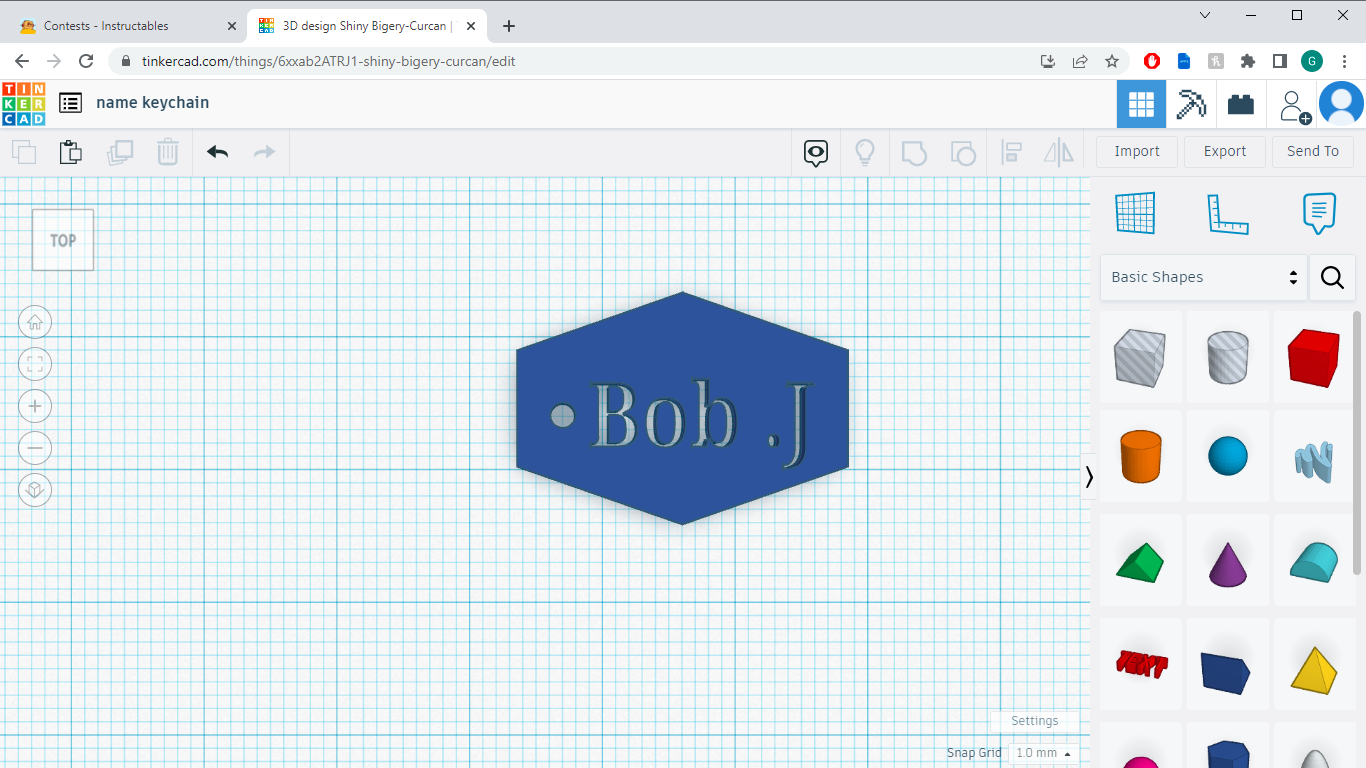Click TOP on the view cube

62,239
